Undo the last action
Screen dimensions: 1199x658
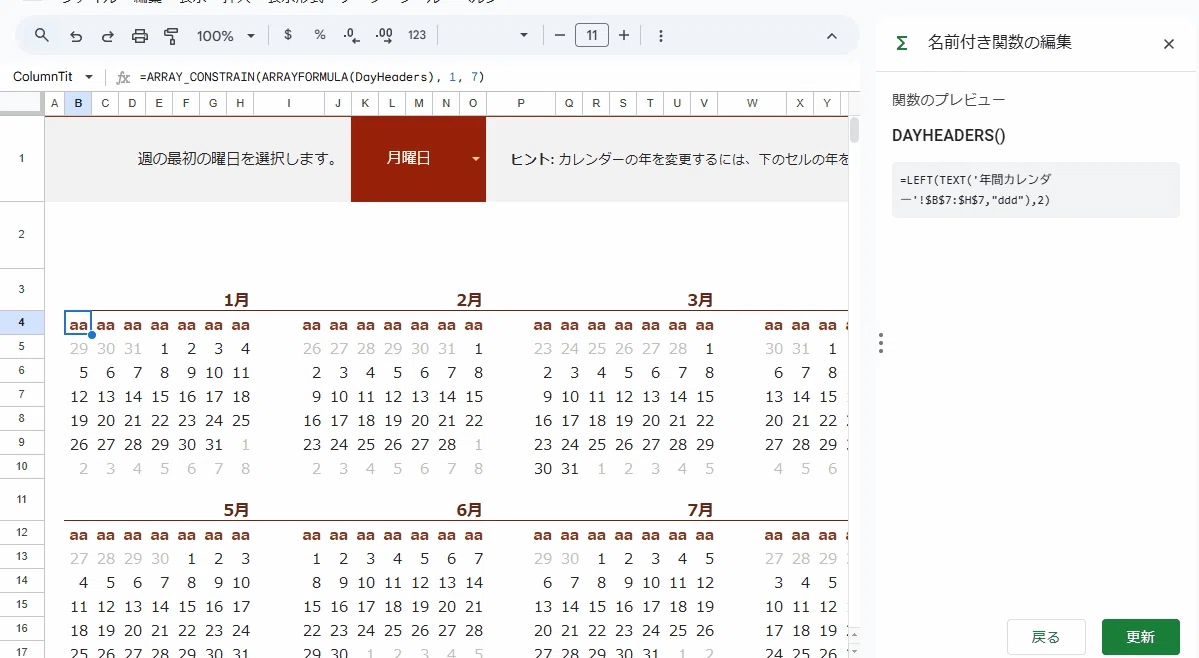(x=76, y=36)
